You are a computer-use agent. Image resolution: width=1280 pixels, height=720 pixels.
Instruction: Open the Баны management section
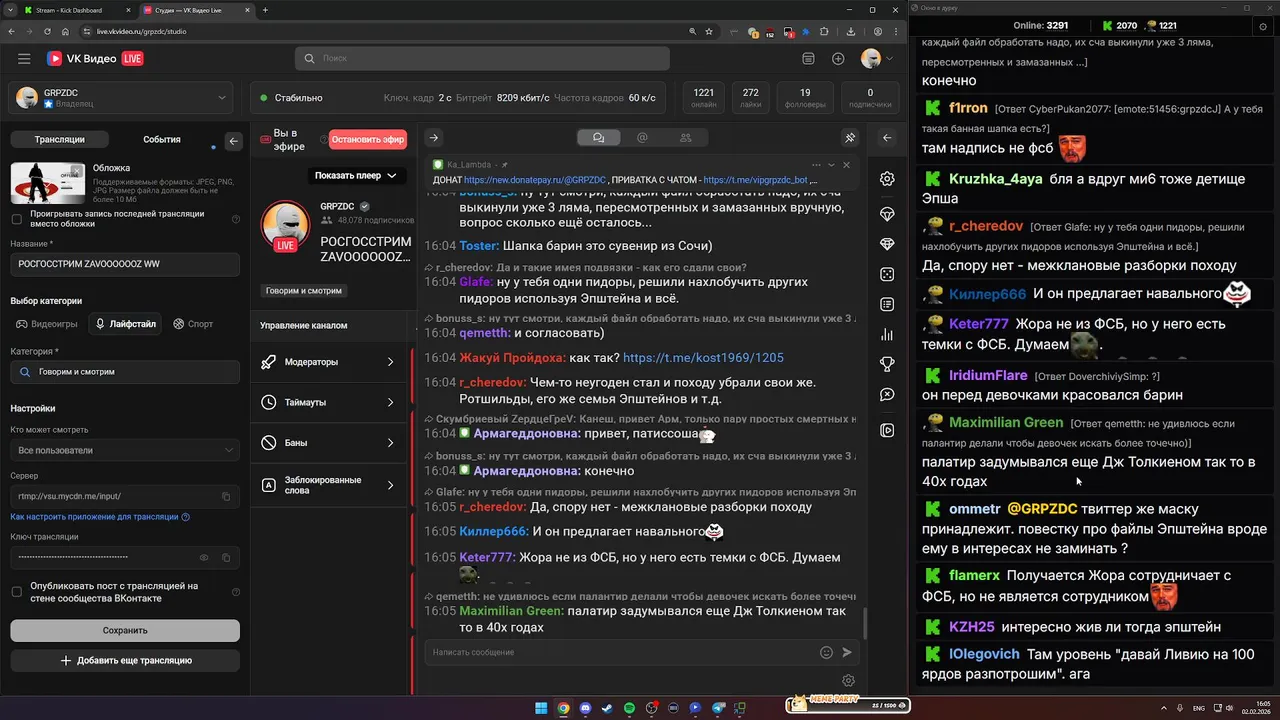(329, 442)
